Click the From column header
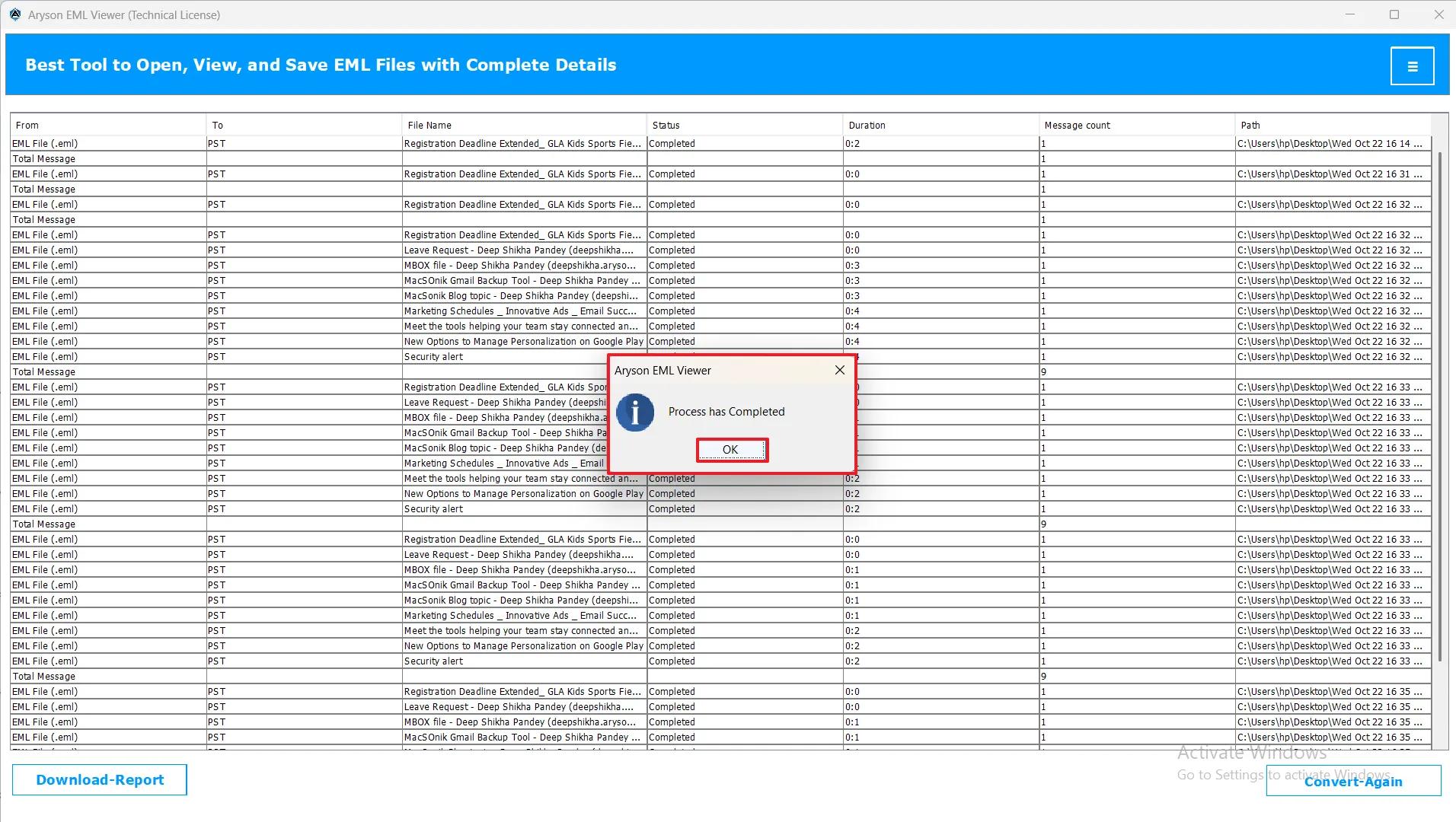 coord(107,125)
